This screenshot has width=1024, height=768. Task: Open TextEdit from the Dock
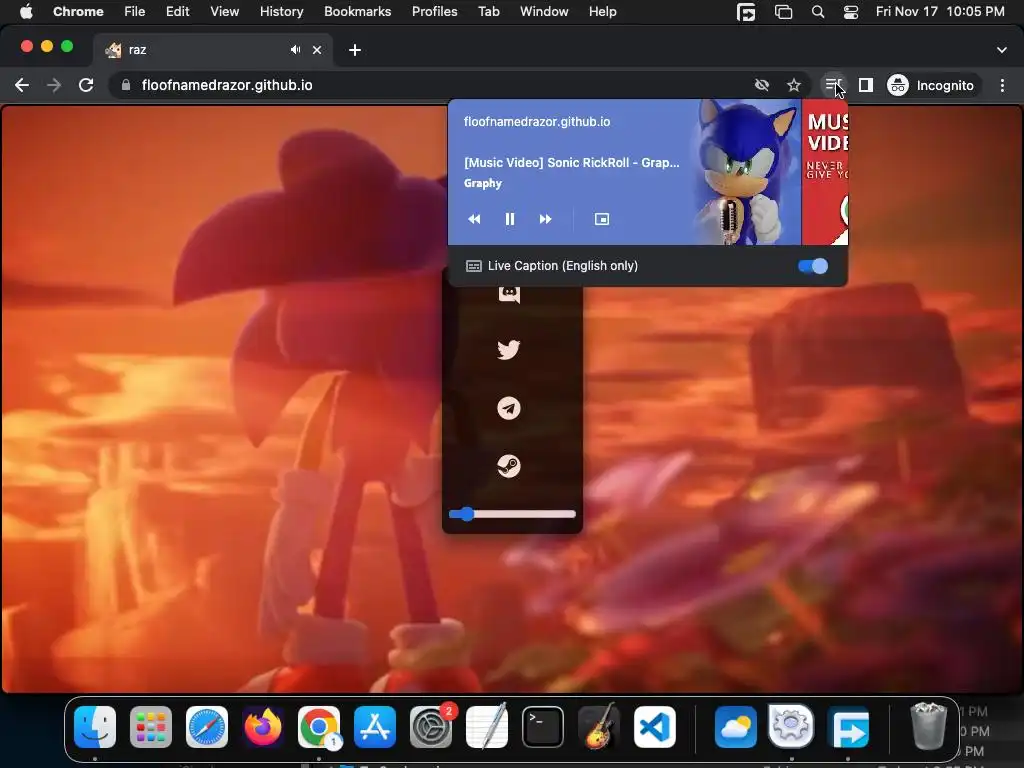point(487,727)
